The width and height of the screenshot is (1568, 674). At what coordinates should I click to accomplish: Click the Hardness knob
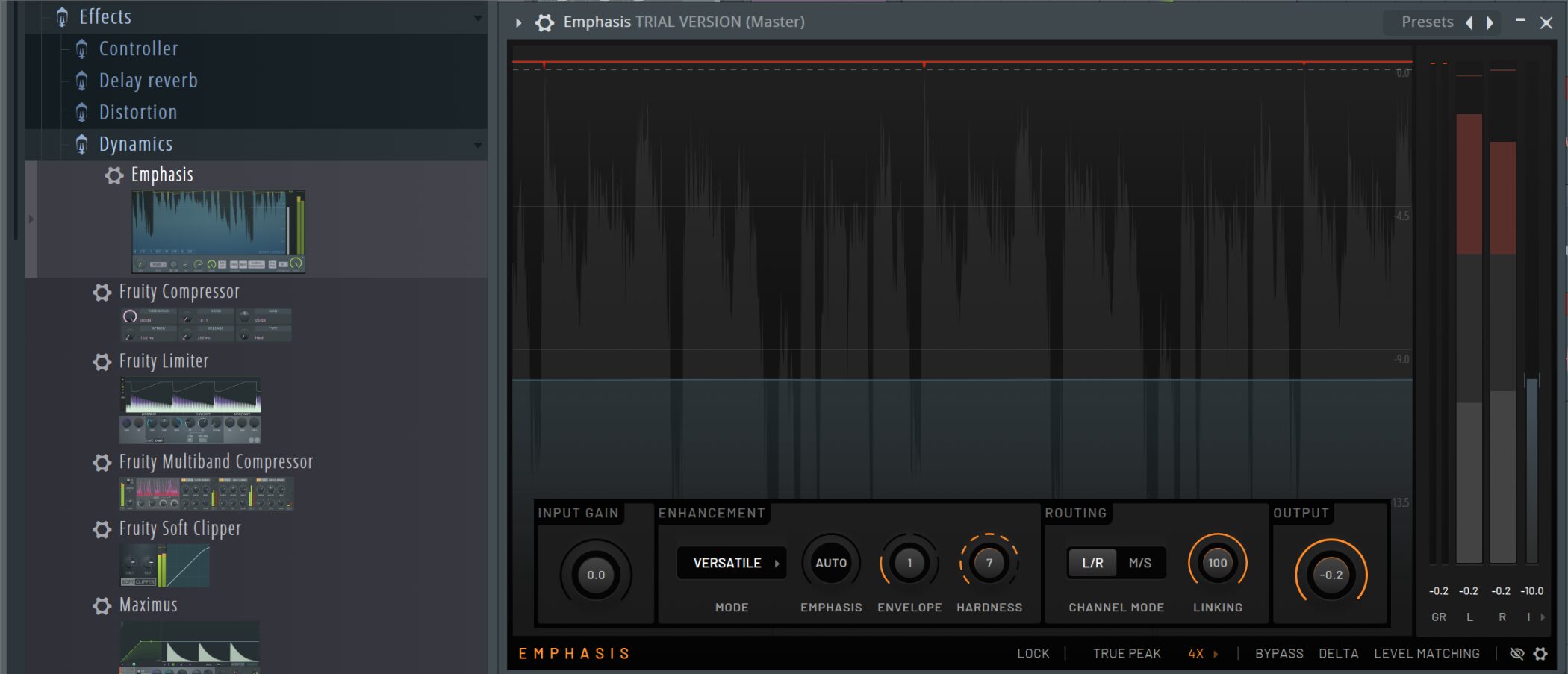989,563
